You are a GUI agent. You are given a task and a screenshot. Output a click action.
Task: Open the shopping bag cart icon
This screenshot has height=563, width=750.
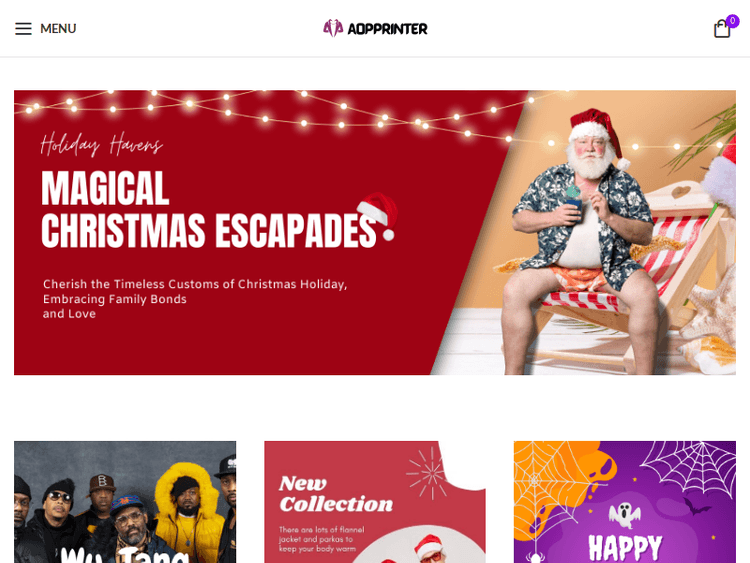(722, 29)
